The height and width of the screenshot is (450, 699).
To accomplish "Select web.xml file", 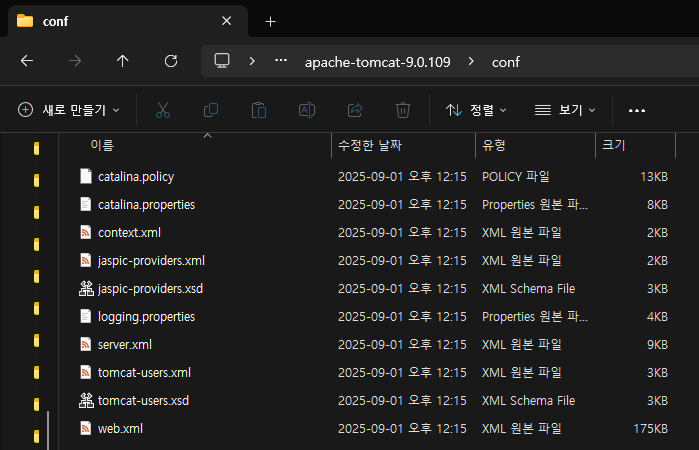I will 120,429.
